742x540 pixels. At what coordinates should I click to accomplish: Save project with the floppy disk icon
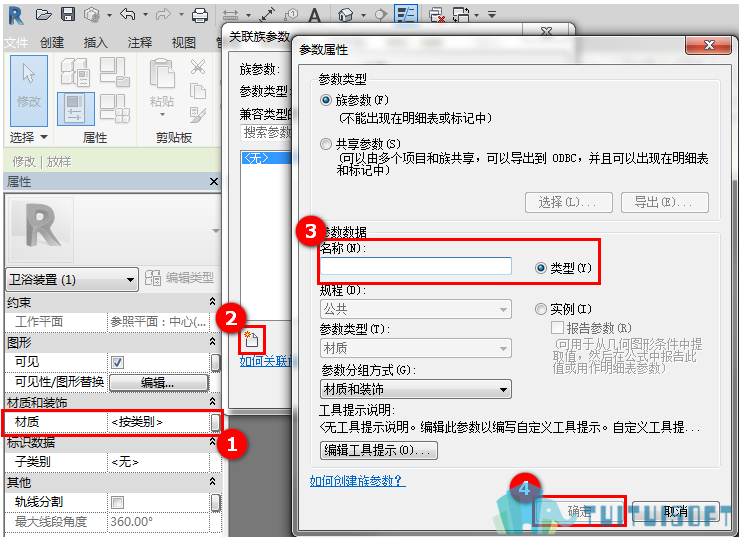[x=68, y=15]
